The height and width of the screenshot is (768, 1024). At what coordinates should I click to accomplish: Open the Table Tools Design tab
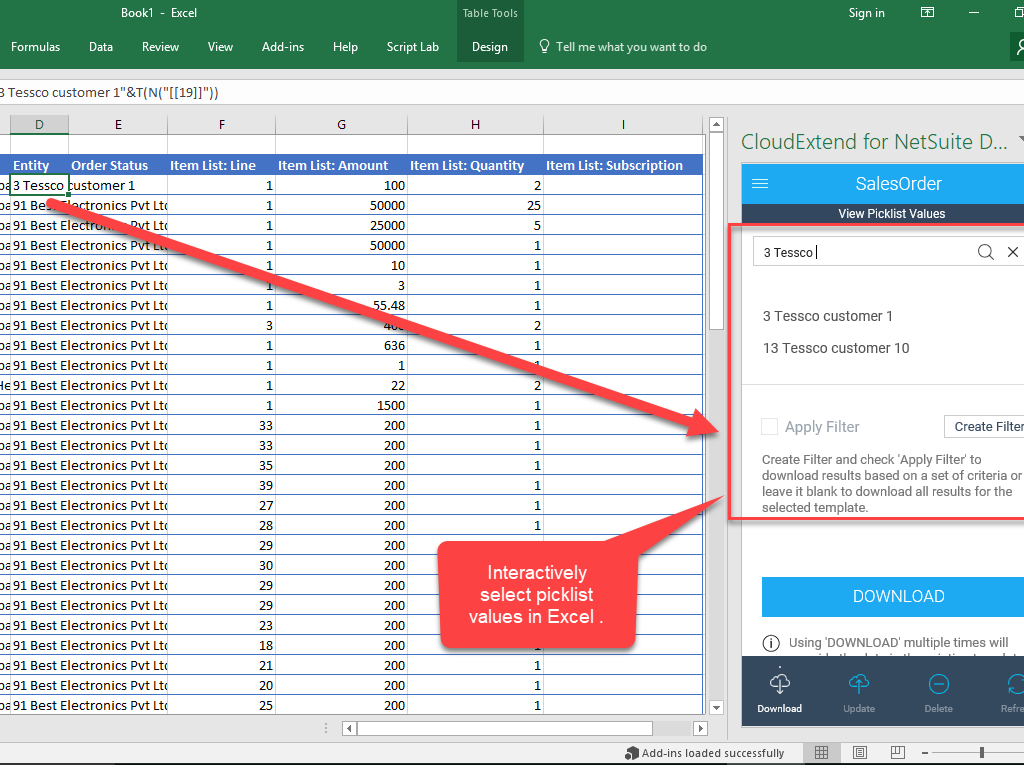pyautogui.click(x=490, y=47)
